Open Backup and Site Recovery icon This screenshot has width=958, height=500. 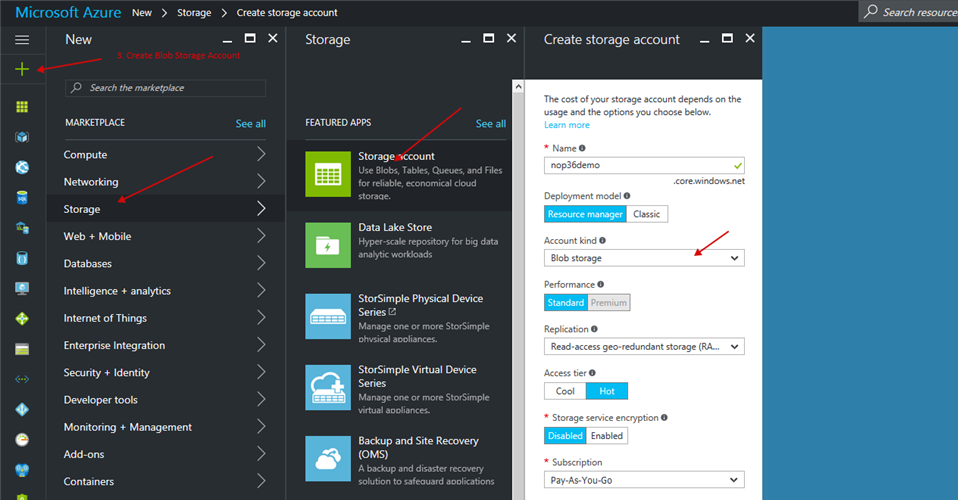pyautogui.click(x=328, y=458)
